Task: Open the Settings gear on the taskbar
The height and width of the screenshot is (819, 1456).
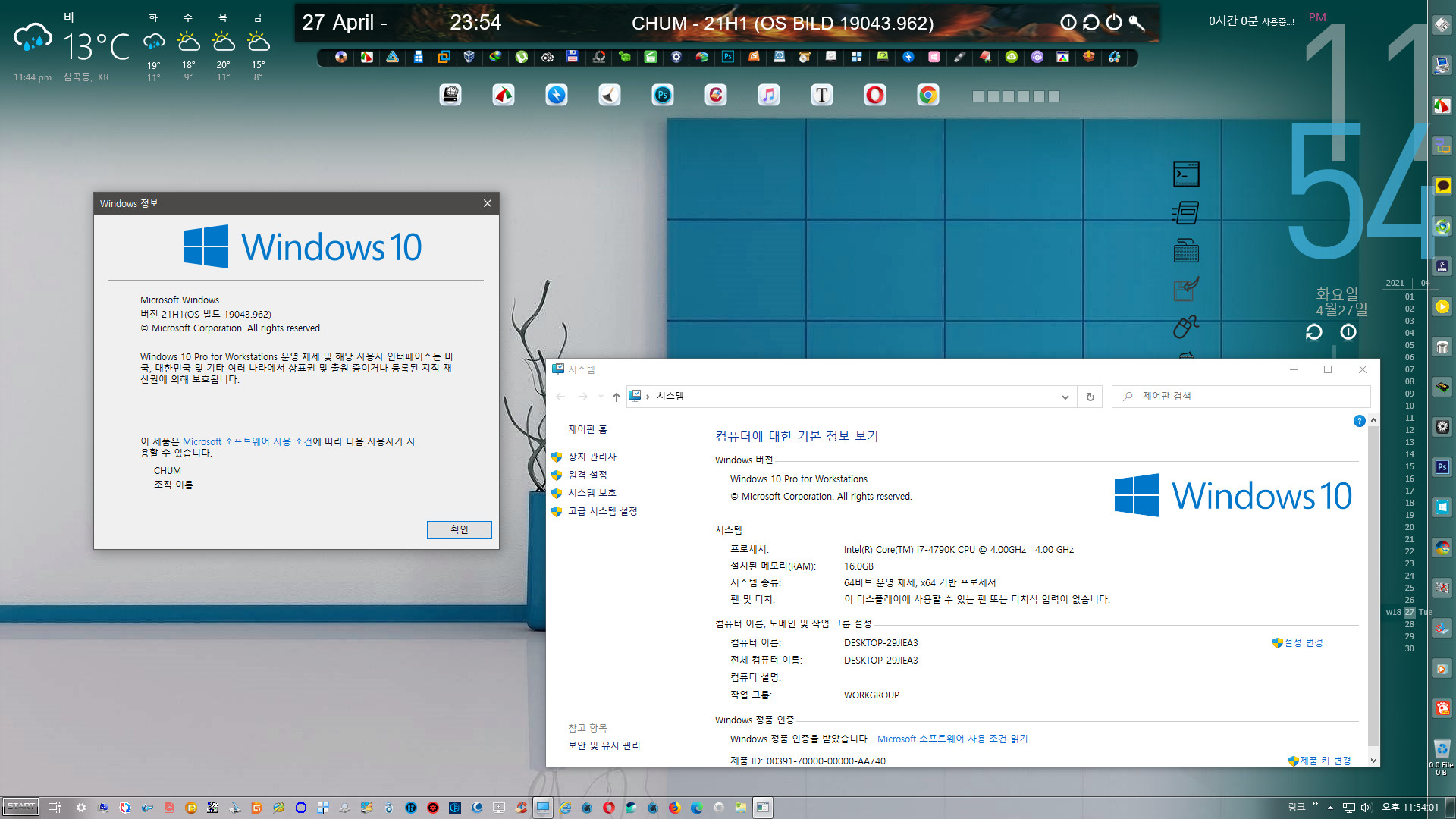Action: (x=81, y=808)
